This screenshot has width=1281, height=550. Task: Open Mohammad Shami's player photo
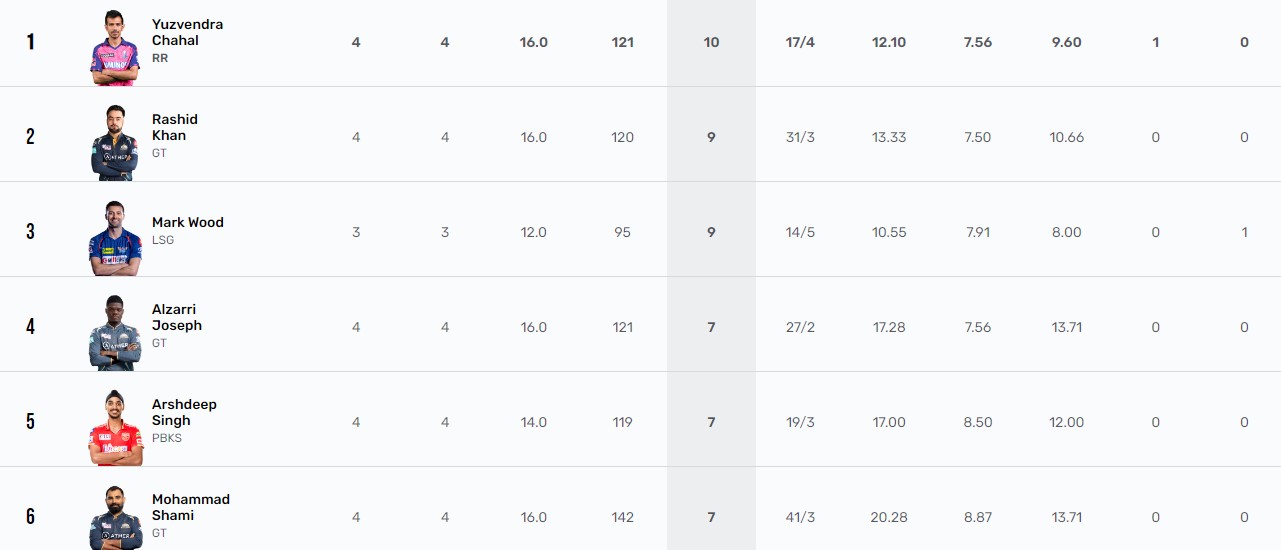[115, 517]
